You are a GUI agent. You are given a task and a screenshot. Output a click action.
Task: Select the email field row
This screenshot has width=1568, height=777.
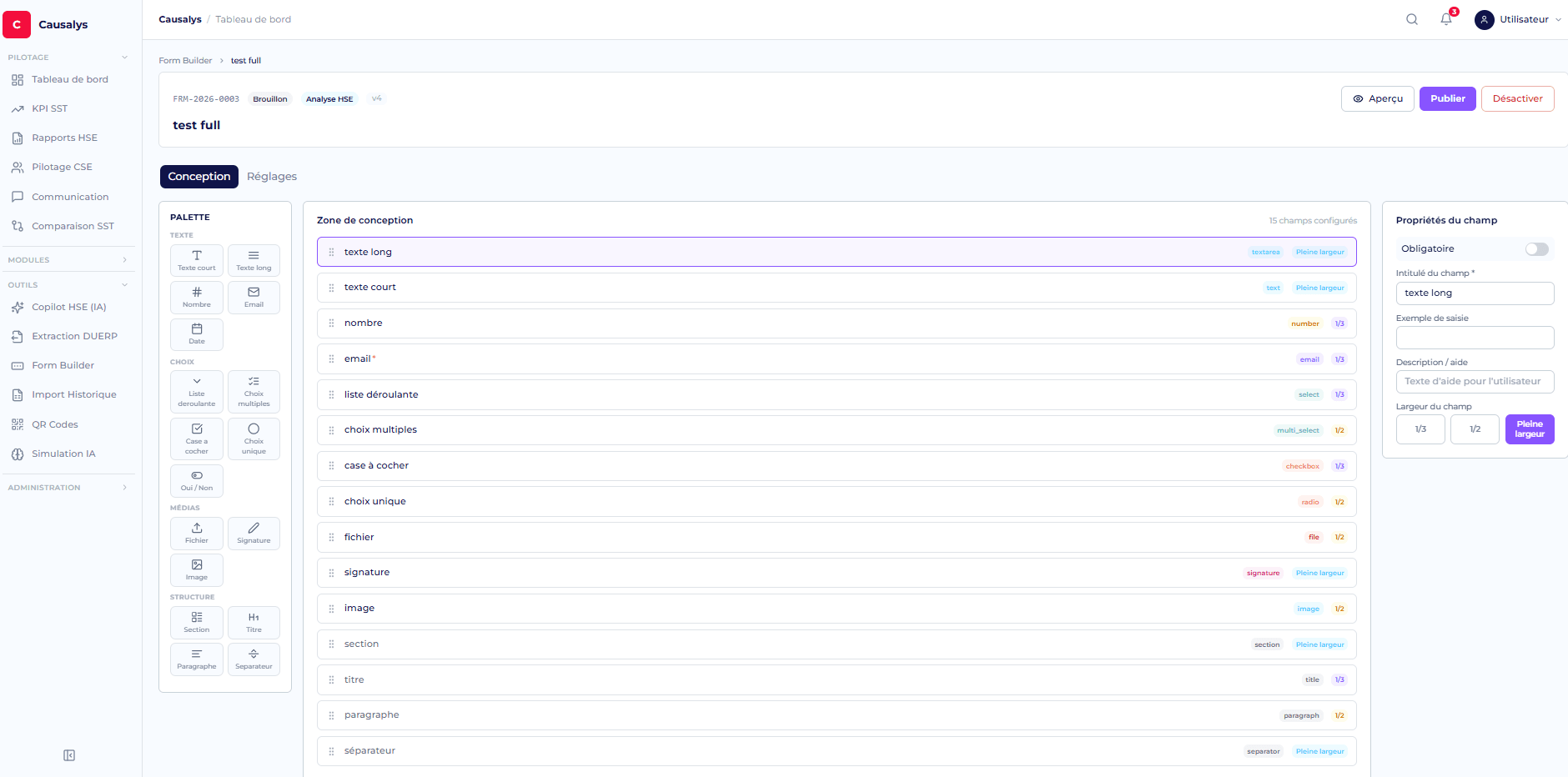(837, 359)
